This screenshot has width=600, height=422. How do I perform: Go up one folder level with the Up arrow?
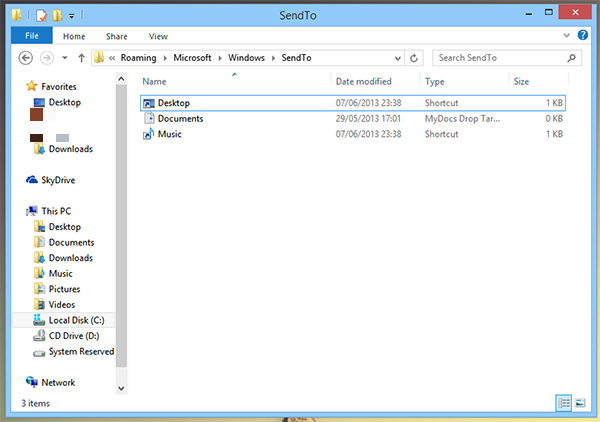click(x=79, y=58)
